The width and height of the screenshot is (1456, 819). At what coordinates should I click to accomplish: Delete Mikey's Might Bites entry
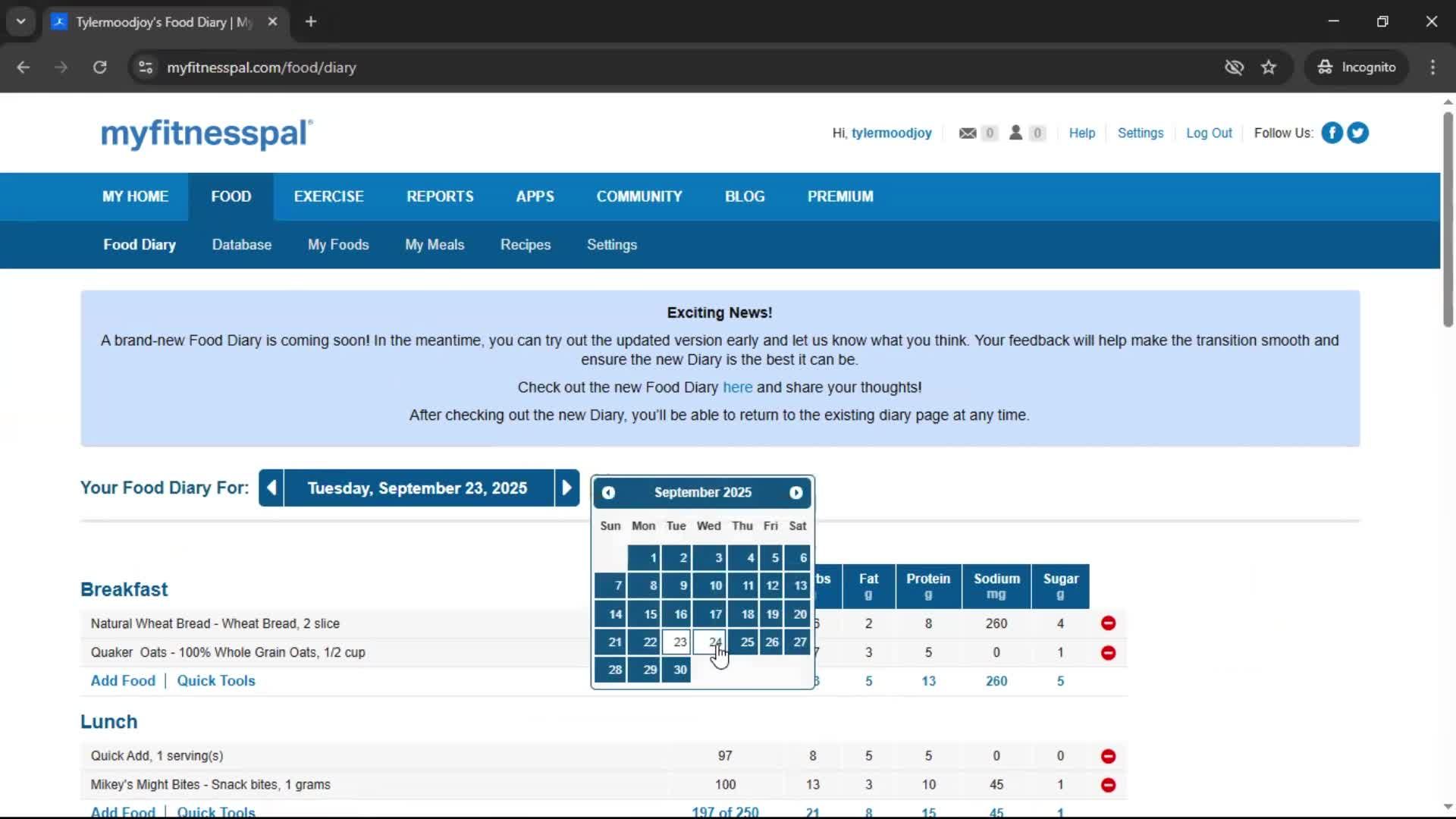click(x=1108, y=785)
